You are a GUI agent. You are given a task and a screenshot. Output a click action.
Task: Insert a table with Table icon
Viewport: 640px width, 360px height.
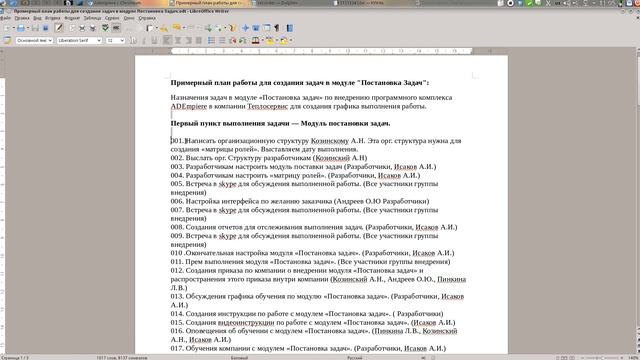pyautogui.click(x=219, y=28)
